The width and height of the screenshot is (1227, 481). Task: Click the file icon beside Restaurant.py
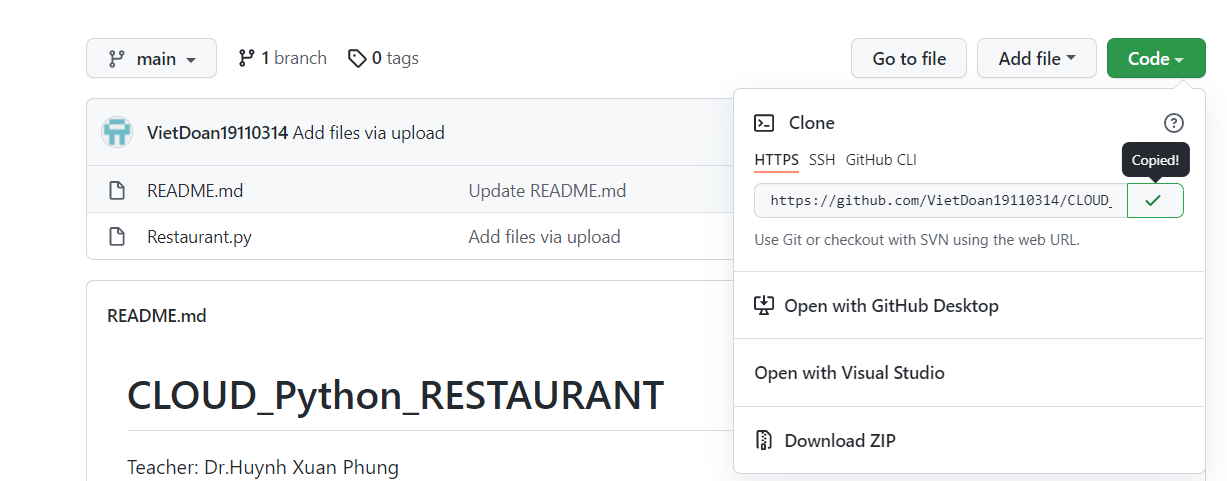[117, 237]
